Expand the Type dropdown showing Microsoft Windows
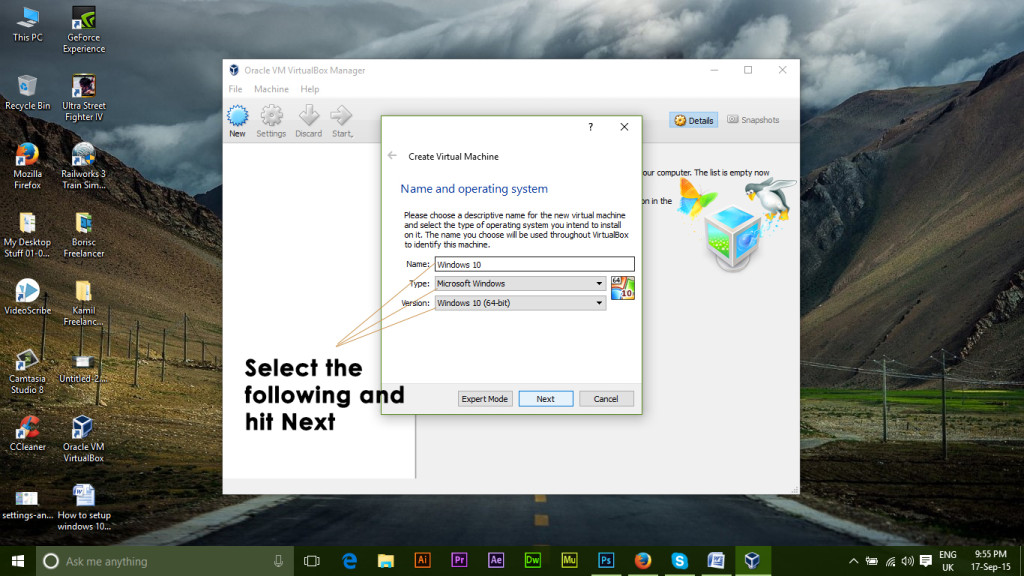The width and height of the screenshot is (1024, 576). [520, 283]
